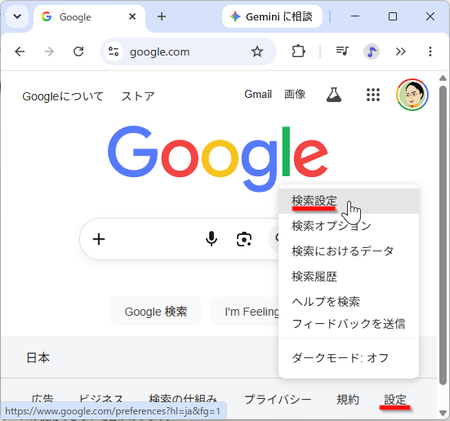Click the vertical scrollbar thumb
This screenshot has width=450, height=421.
(443, 235)
